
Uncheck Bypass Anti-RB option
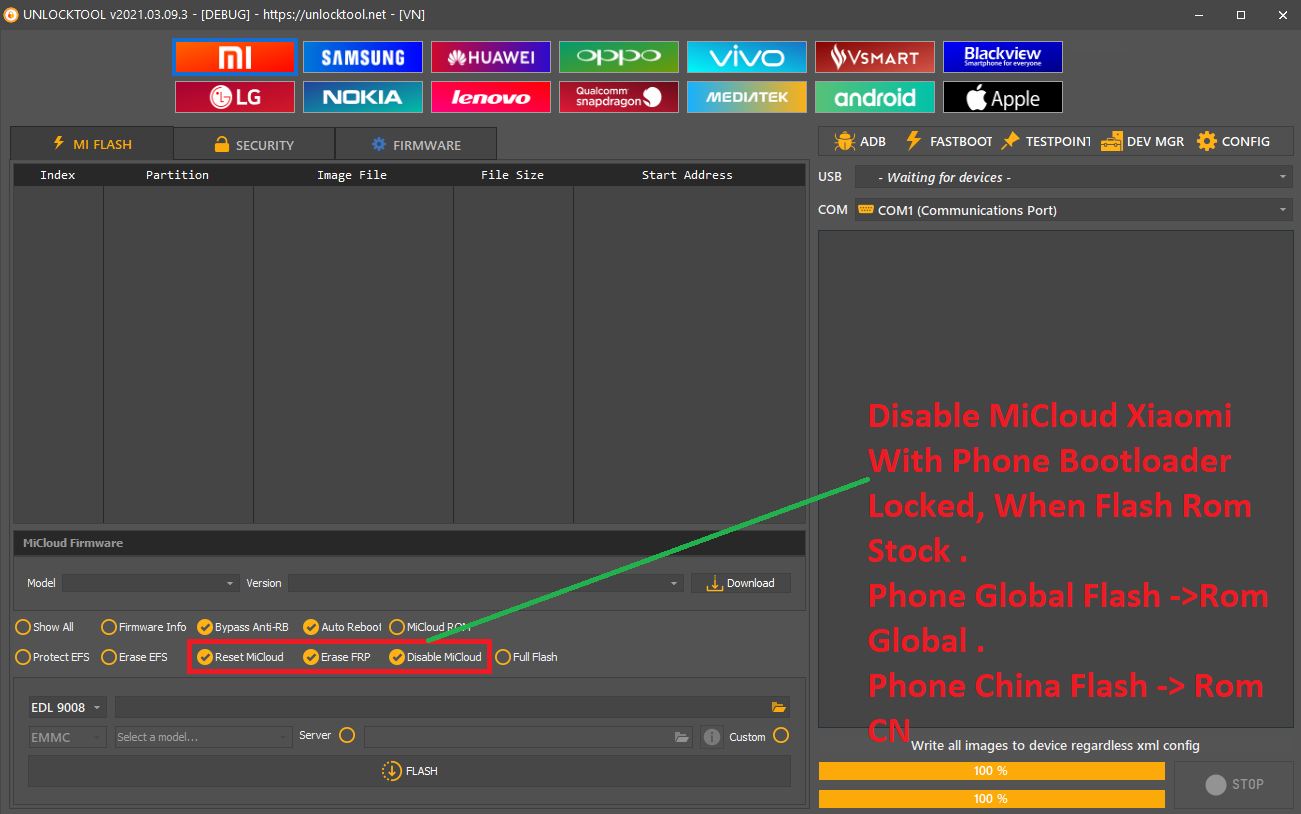243,627
